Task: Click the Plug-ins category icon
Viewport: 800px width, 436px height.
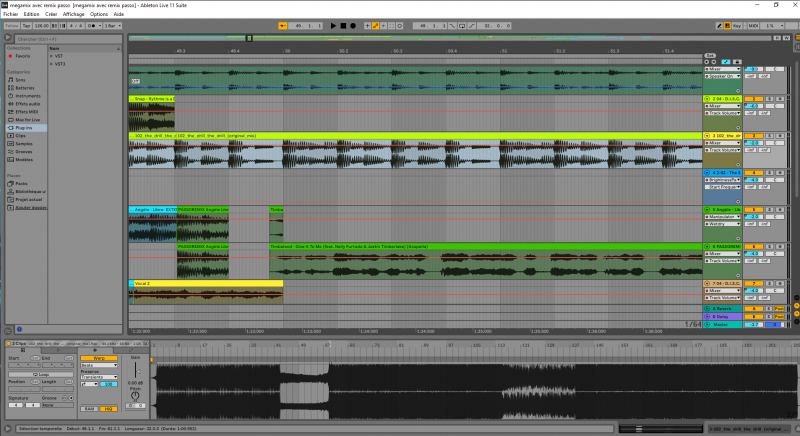Action: tap(11, 128)
